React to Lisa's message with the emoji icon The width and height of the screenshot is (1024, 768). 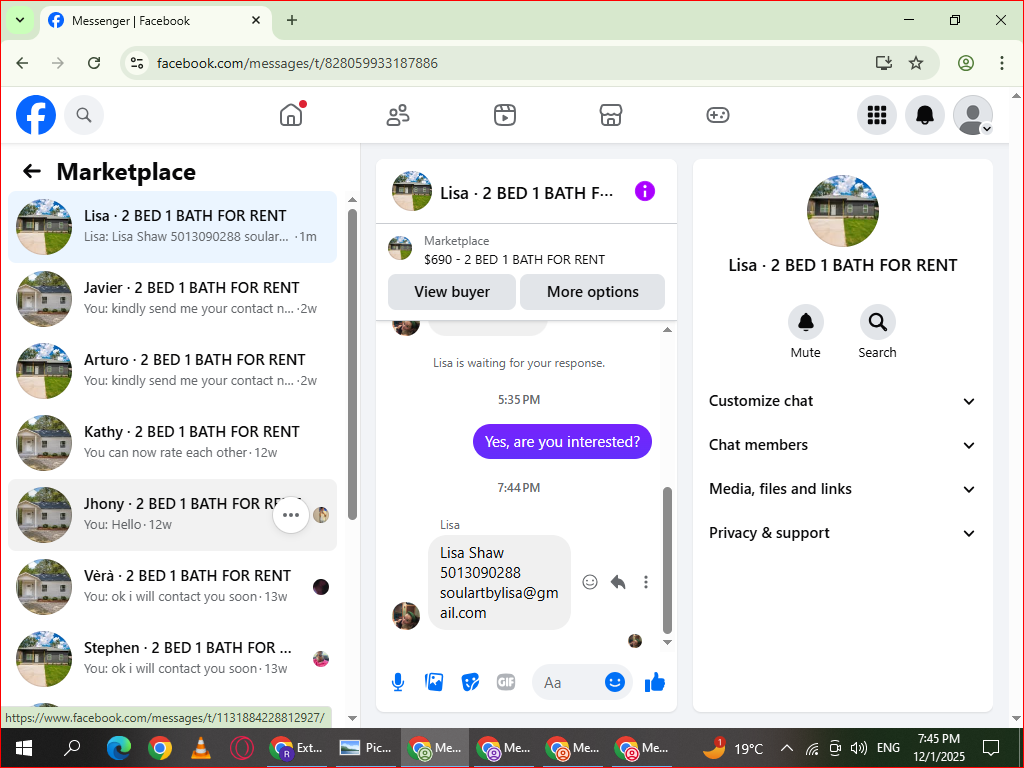[x=590, y=582]
